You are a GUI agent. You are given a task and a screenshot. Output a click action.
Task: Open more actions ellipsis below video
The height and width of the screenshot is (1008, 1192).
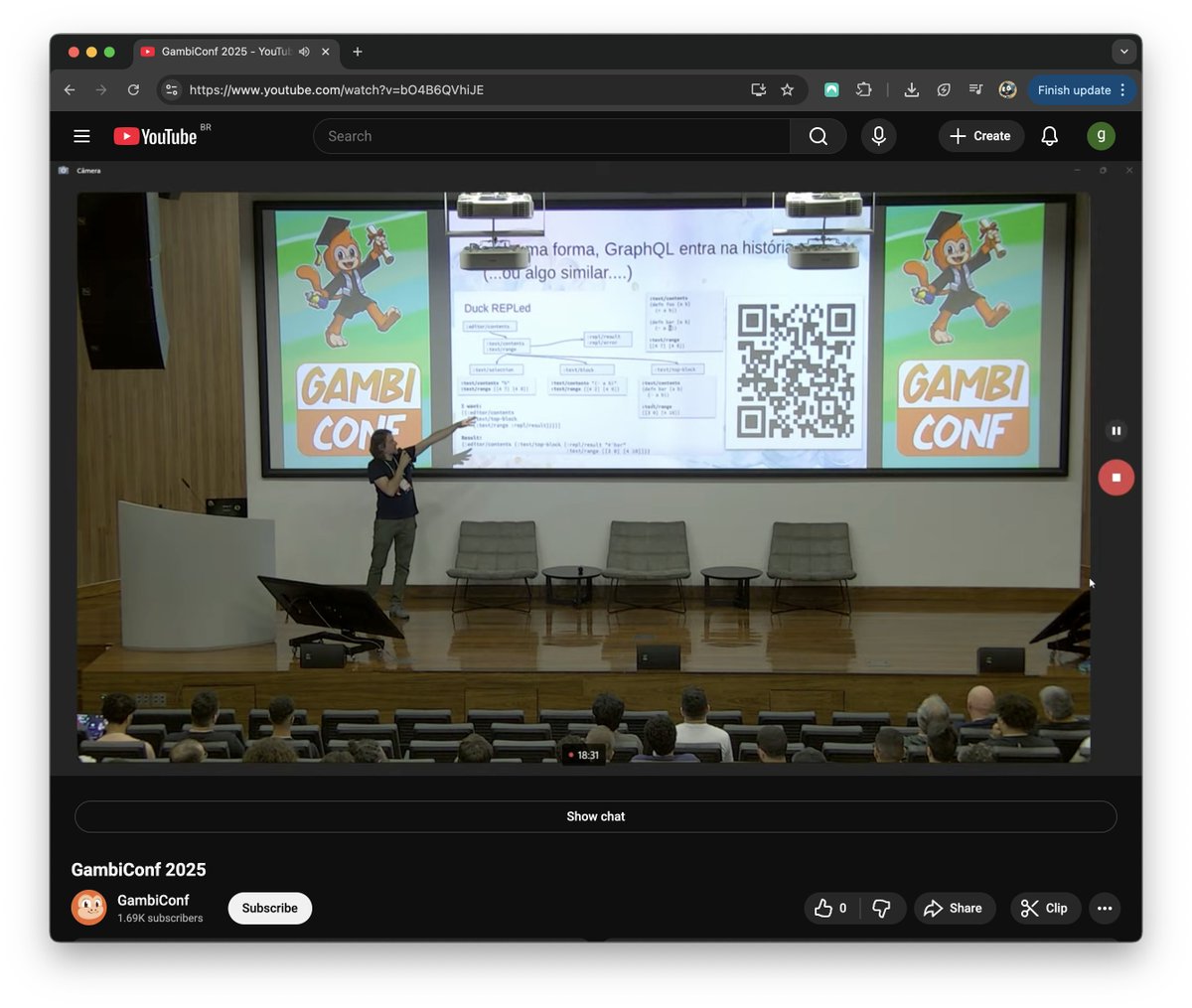pos(1105,908)
